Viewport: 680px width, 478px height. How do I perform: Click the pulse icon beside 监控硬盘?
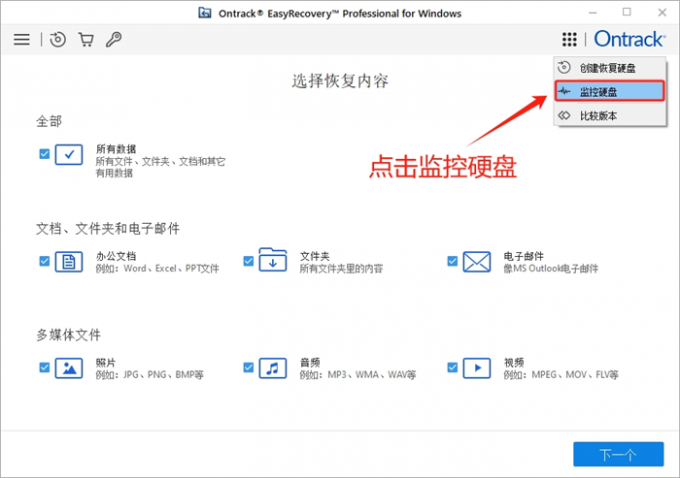564,91
